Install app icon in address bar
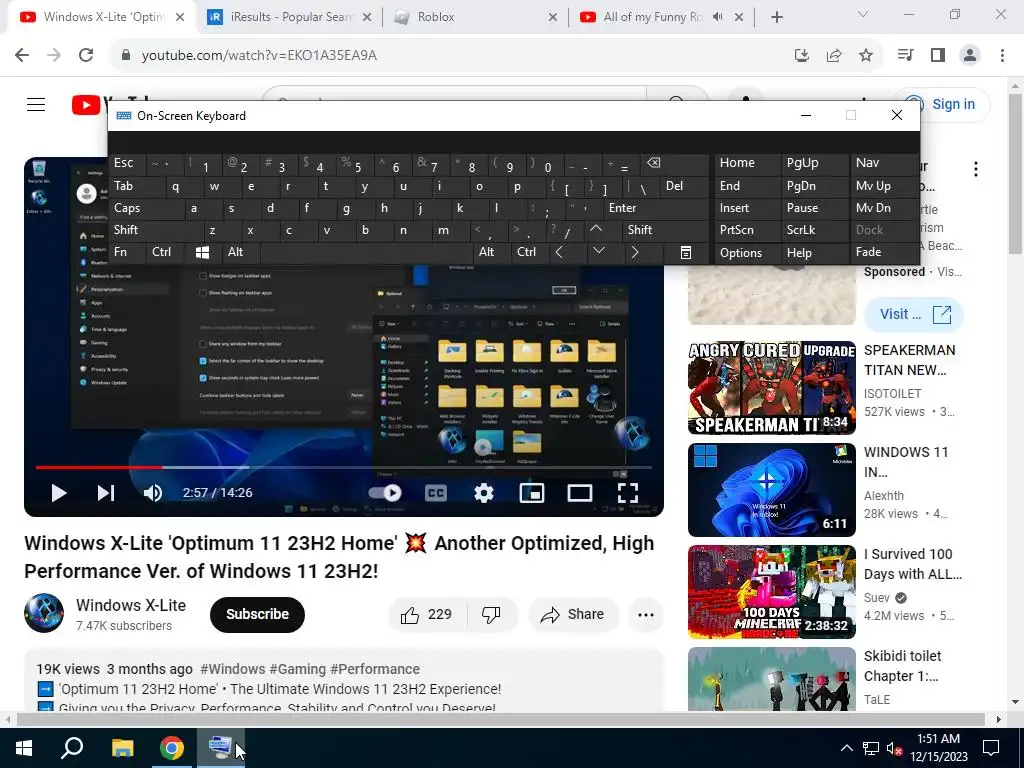 click(802, 56)
